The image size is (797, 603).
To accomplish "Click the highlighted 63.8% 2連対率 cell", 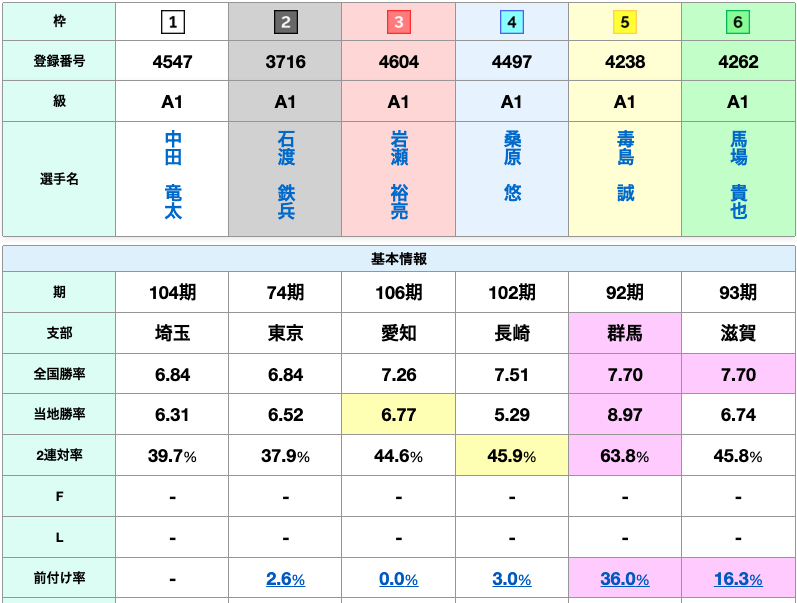I will [x=625, y=456].
